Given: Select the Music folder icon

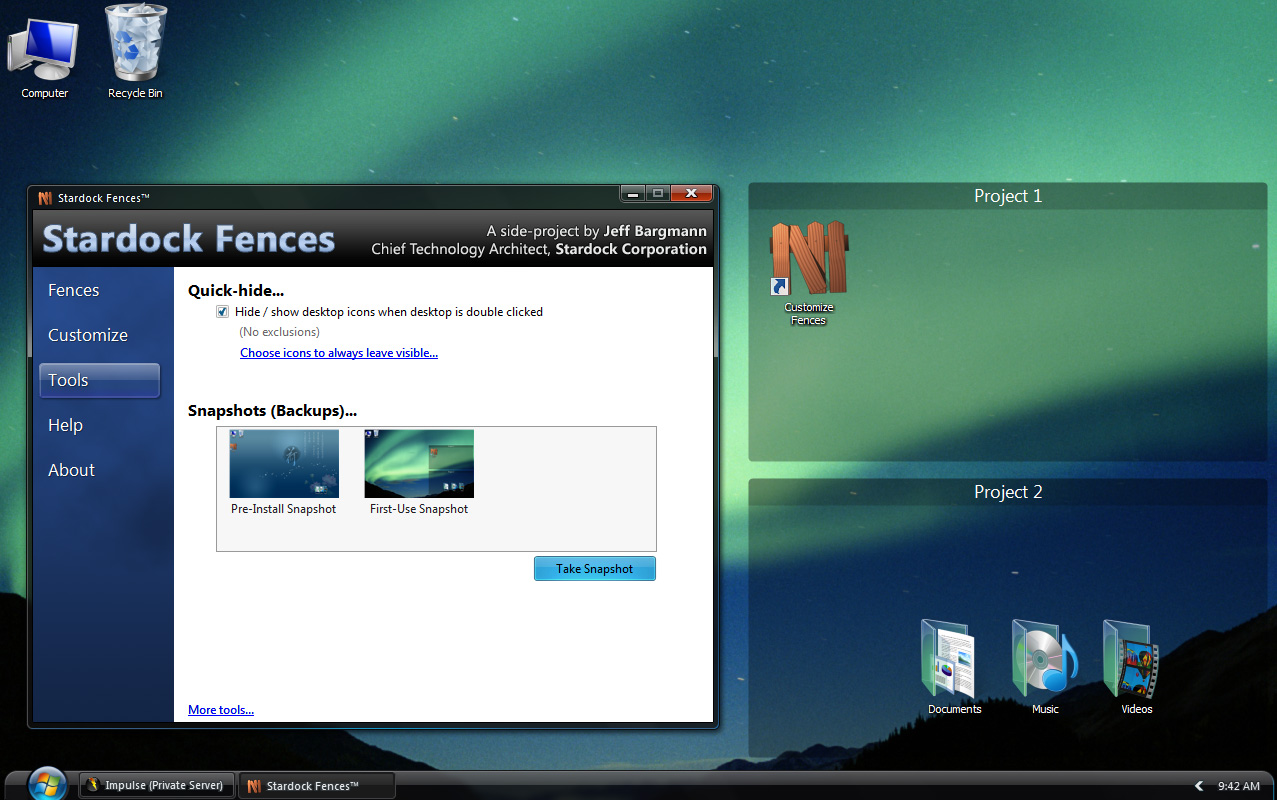Looking at the screenshot, I should 1045,667.
